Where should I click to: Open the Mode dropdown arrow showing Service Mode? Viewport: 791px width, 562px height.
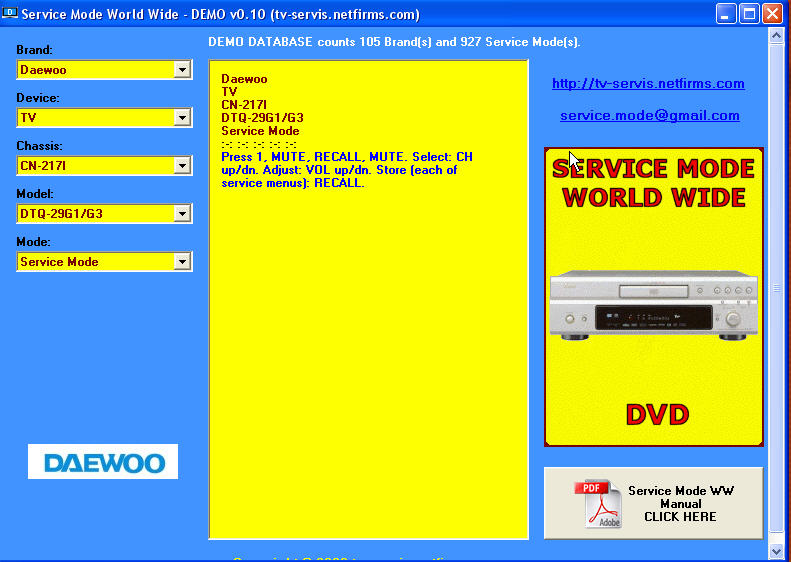pyautogui.click(x=182, y=261)
